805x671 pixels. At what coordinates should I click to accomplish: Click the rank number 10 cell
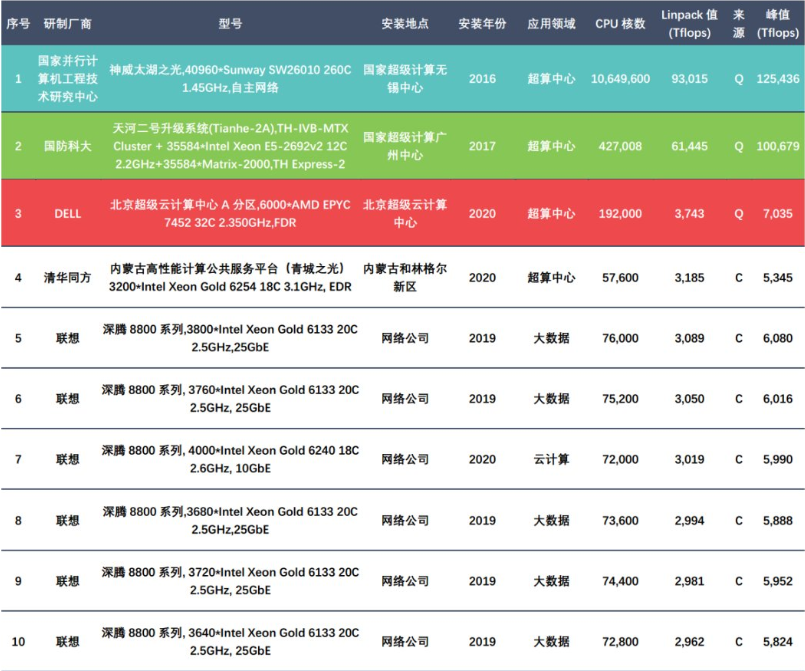click(18, 642)
